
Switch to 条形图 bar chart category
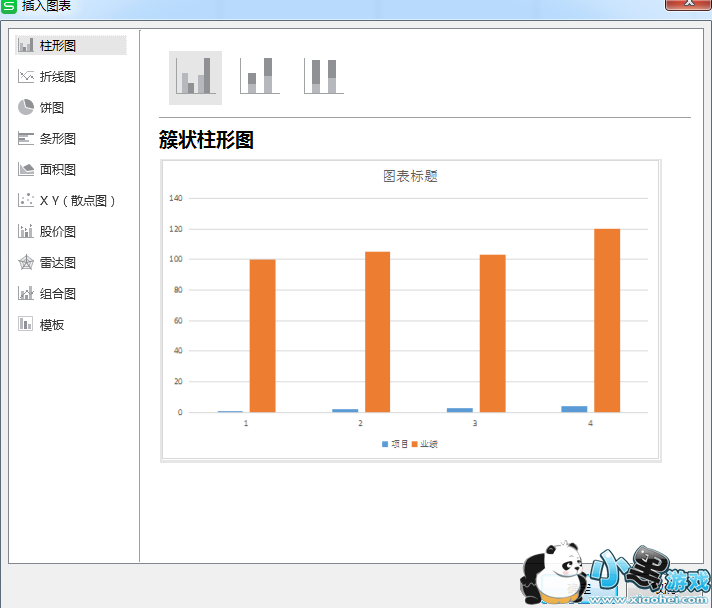(x=57, y=138)
